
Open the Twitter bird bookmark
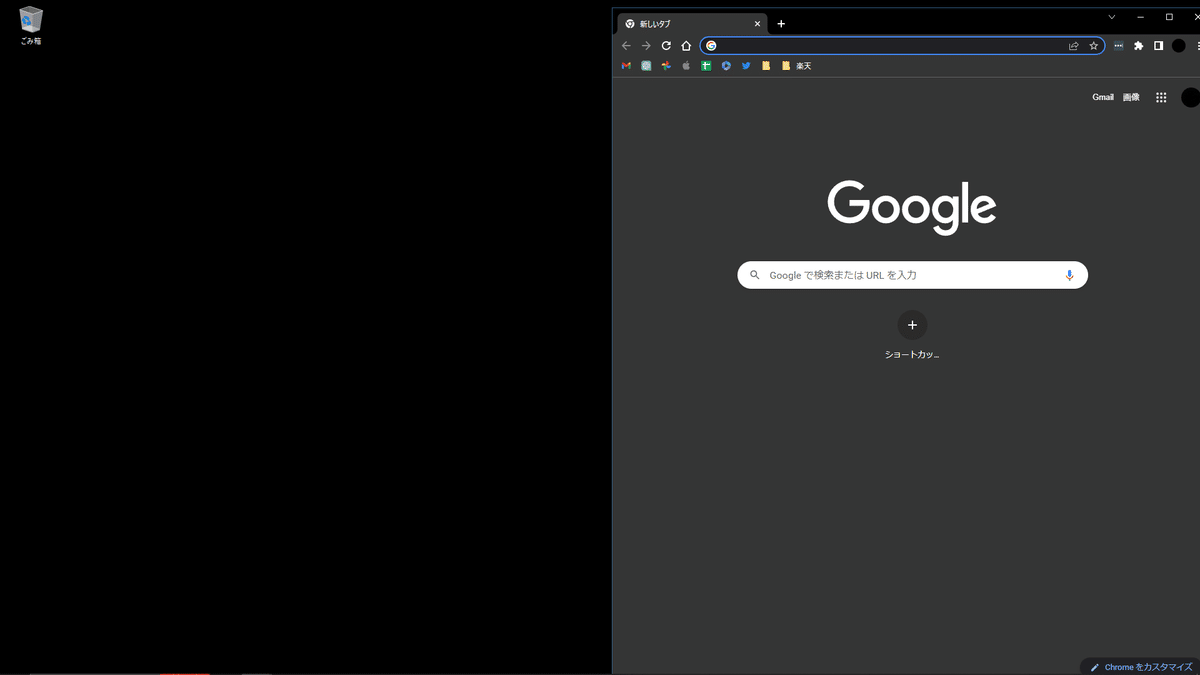coord(746,66)
